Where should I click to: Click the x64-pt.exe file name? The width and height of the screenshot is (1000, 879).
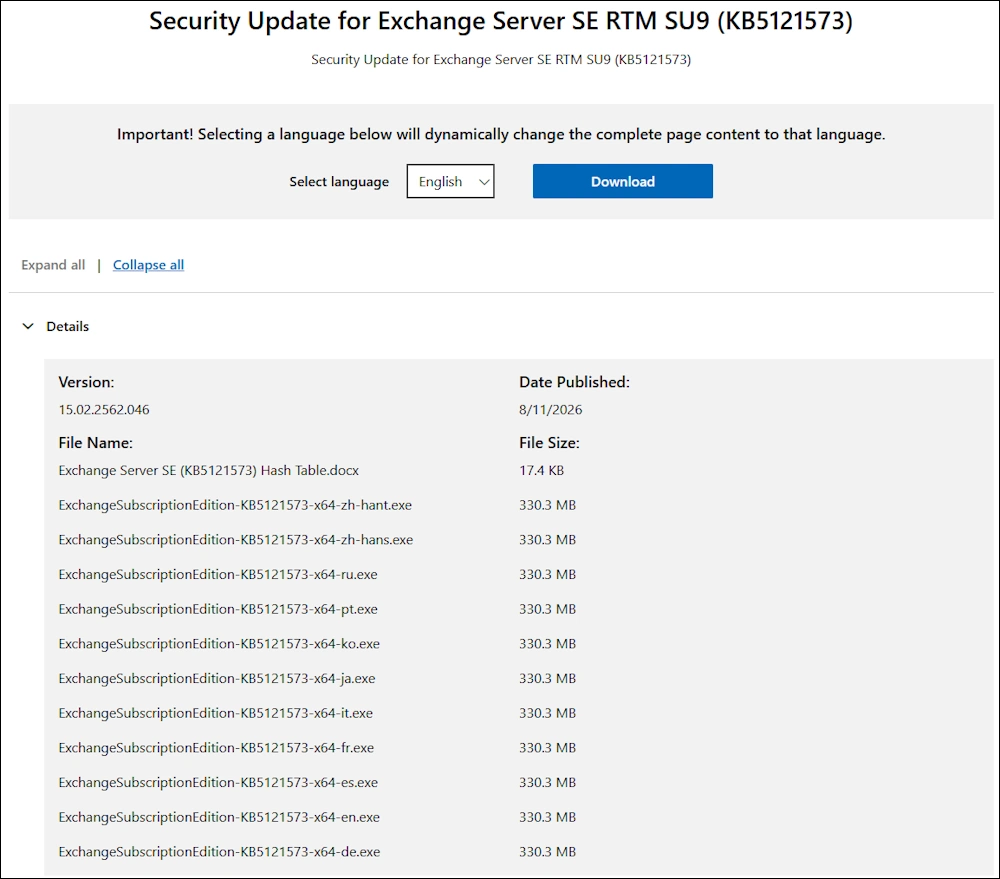[x=218, y=609]
